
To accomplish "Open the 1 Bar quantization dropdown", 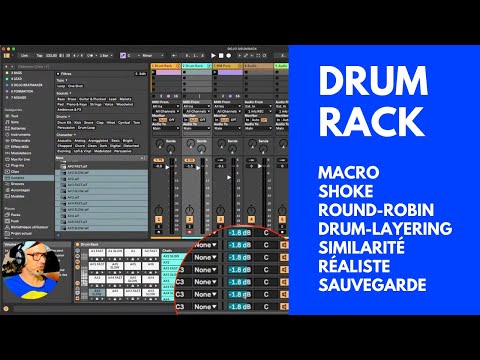I will [x=106, y=55].
